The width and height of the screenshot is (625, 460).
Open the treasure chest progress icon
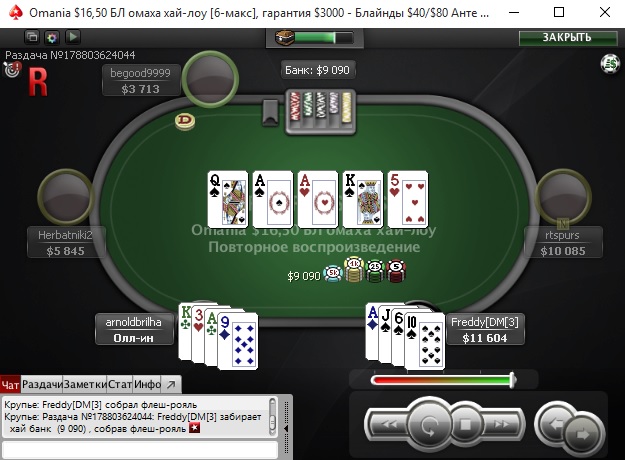(x=285, y=38)
